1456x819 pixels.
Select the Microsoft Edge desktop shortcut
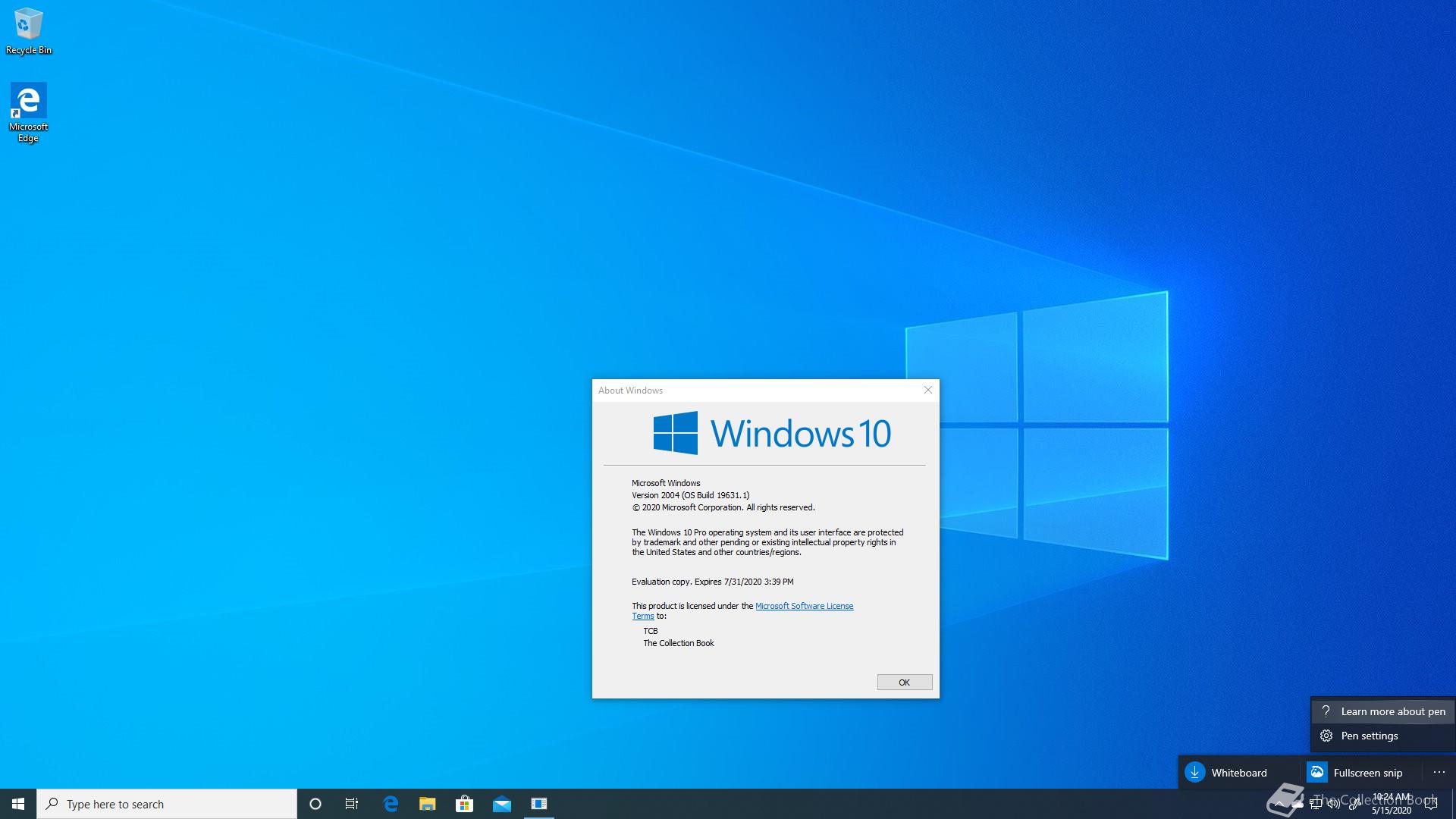[29, 113]
